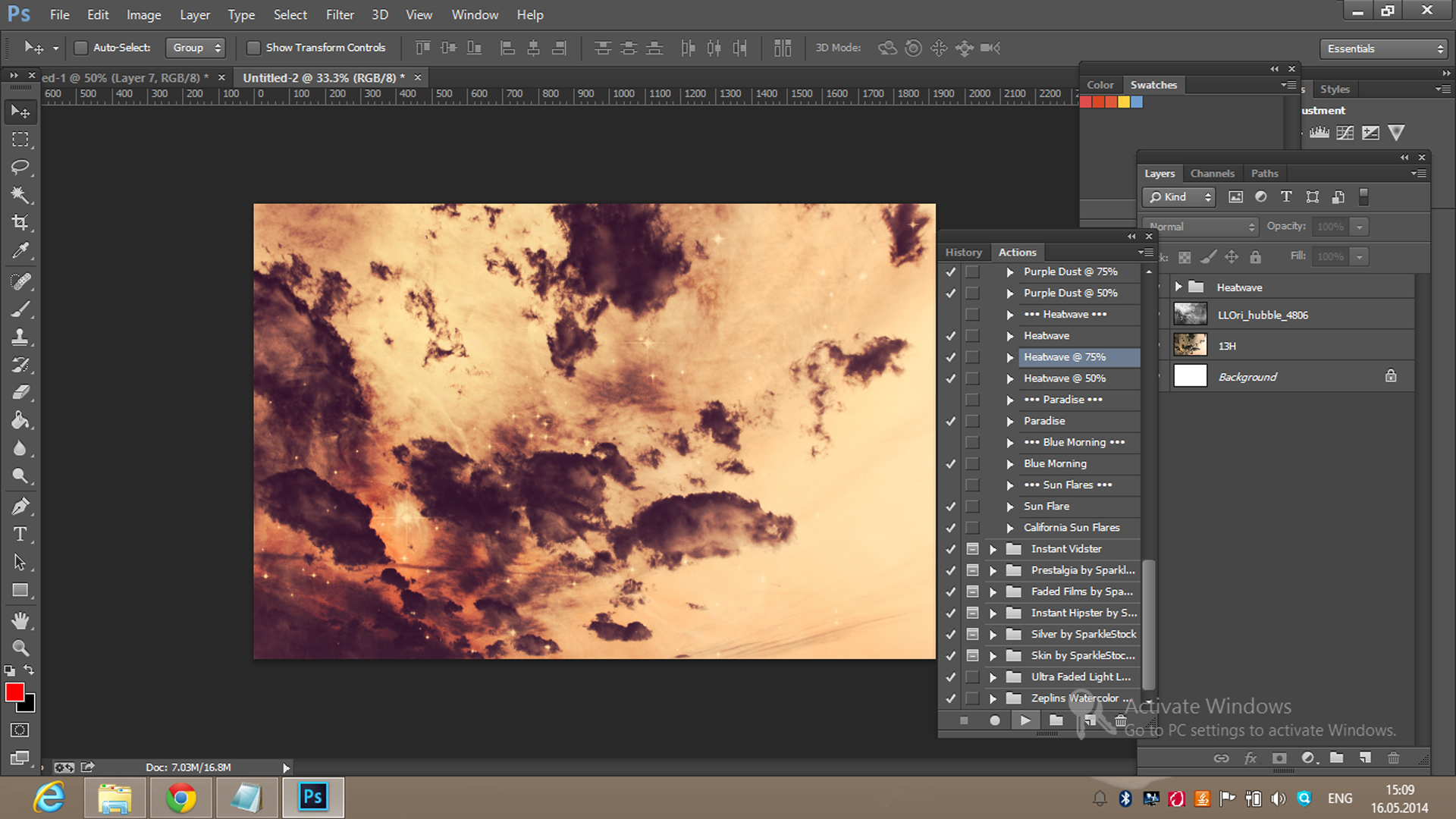1456x819 pixels.
Task: Add a layer mask
Action: 1279,758
